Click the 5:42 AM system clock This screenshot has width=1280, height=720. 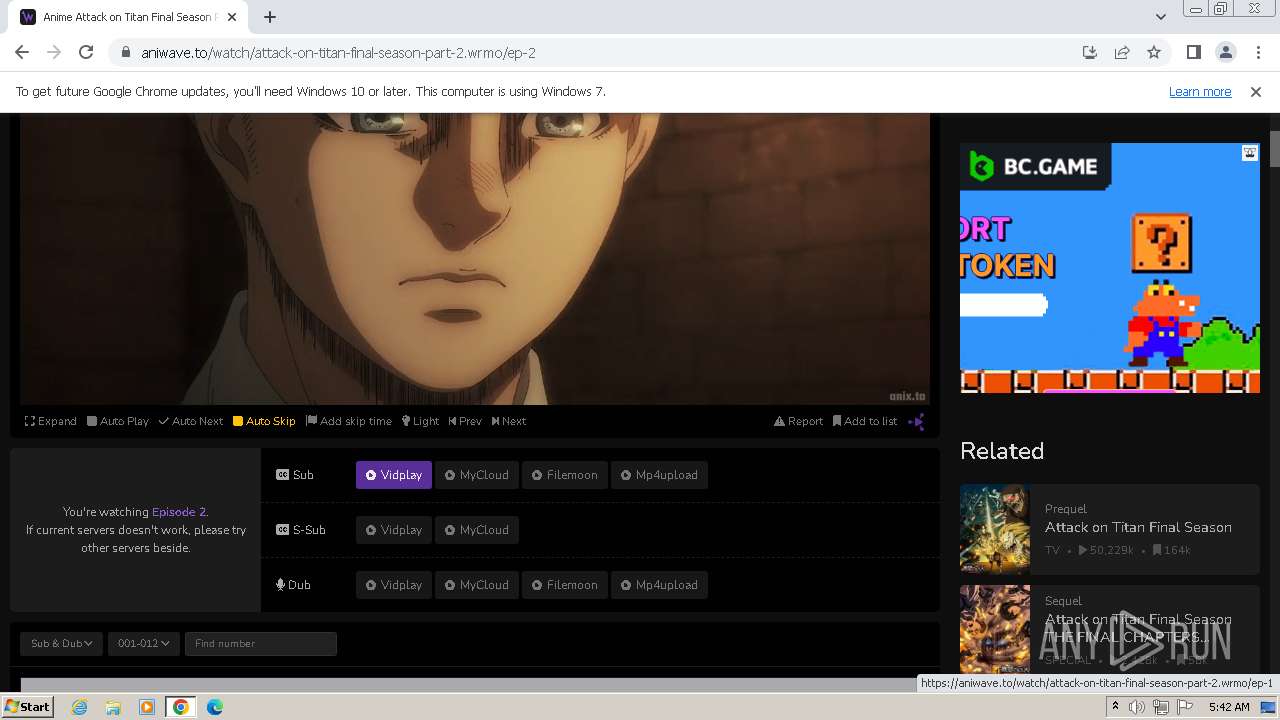click(x=1229, y=707)
